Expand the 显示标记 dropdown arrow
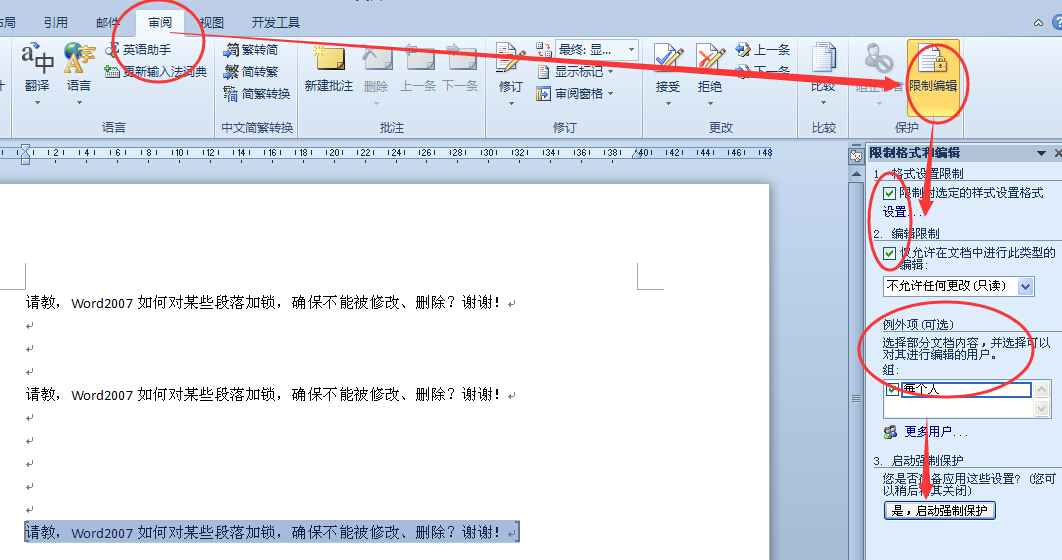Viewport: 1062px width, 560px height. (611, 71)
